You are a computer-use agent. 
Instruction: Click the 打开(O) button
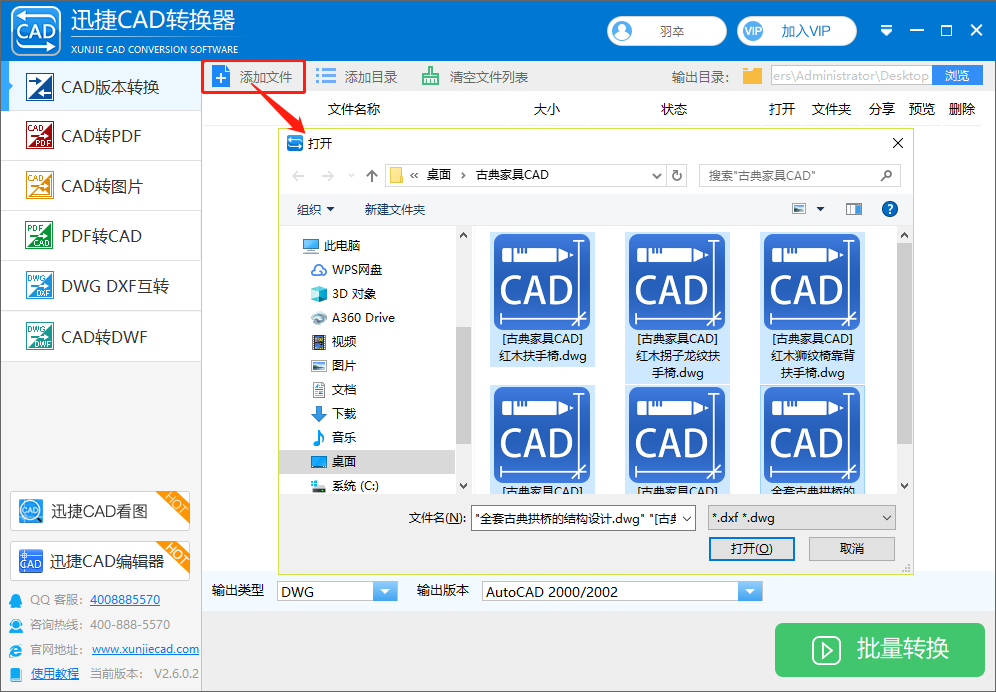point(751,549)
